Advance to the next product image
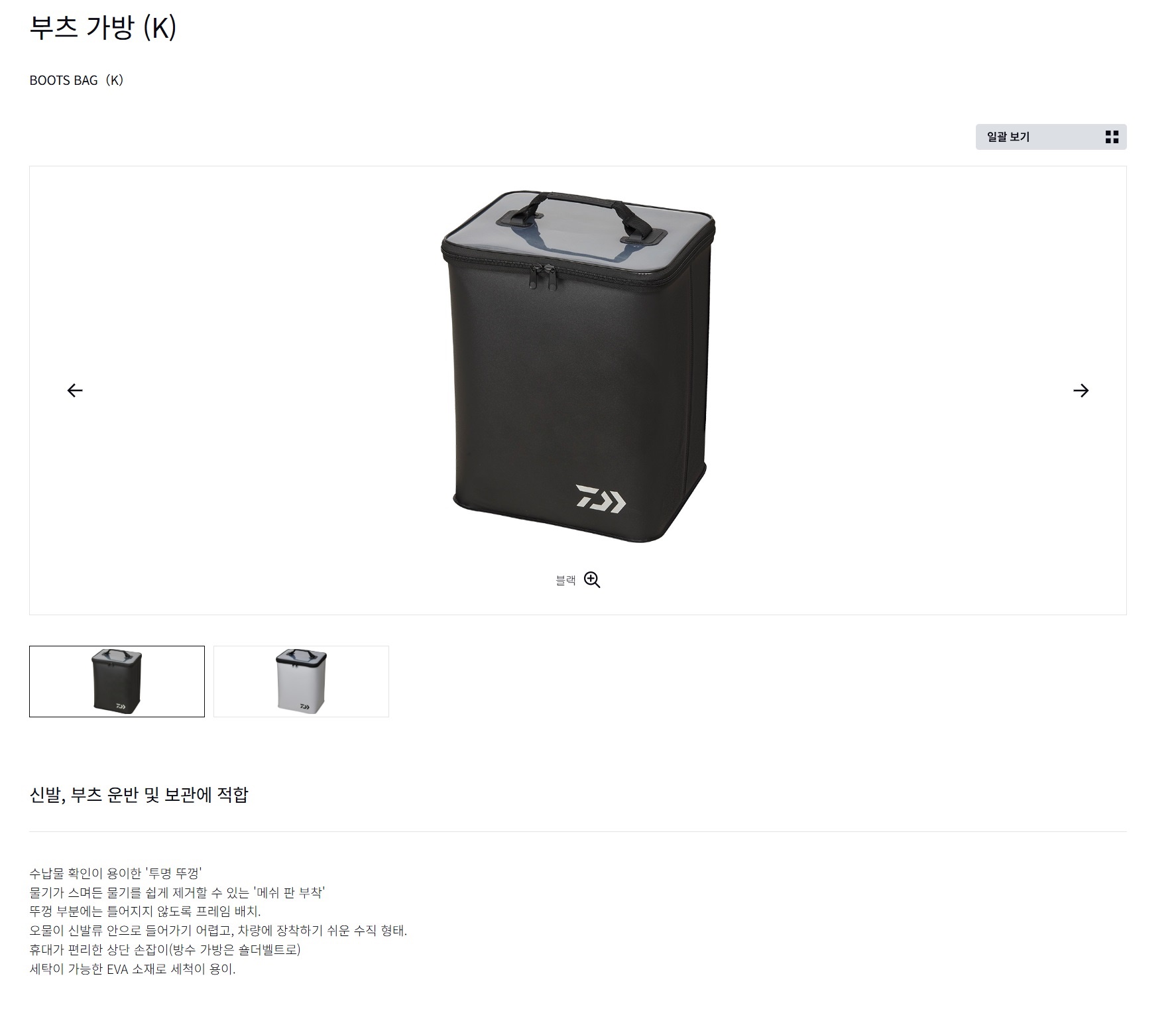1176x1013 pixels. pos(1081,390)
